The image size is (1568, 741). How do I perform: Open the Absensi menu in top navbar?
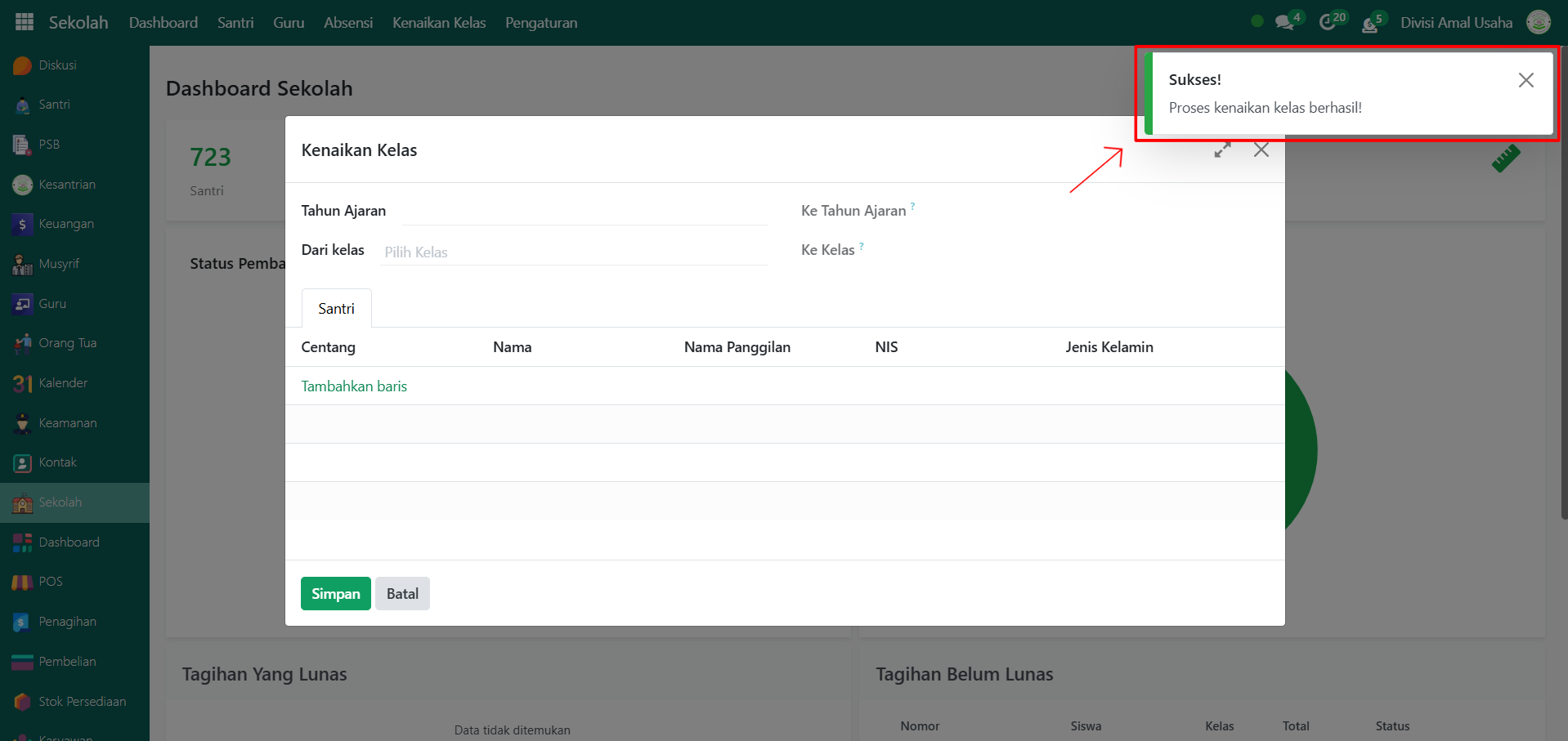[348, 22]
